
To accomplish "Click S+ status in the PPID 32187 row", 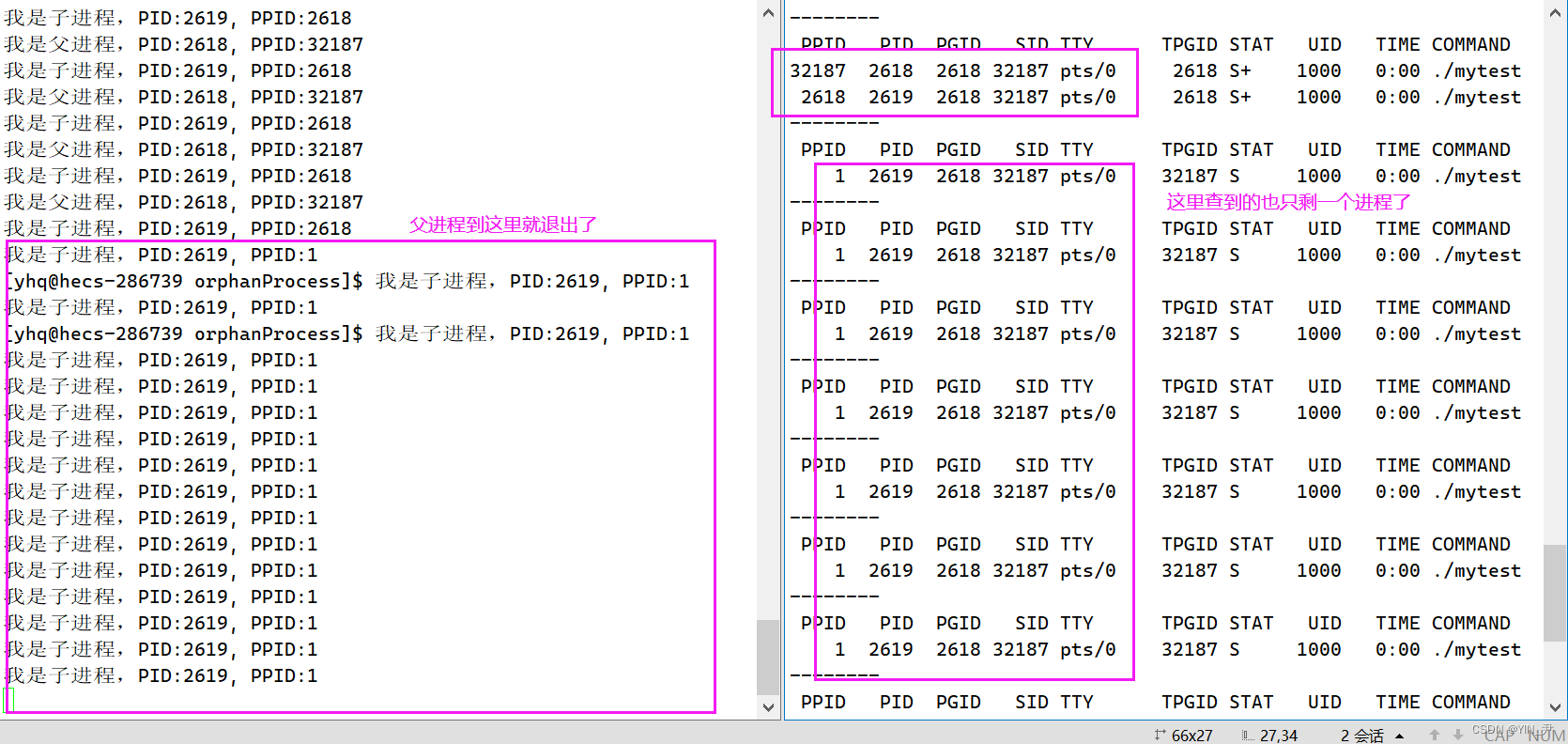I will pyautogui.click(x=1240, y=70).
